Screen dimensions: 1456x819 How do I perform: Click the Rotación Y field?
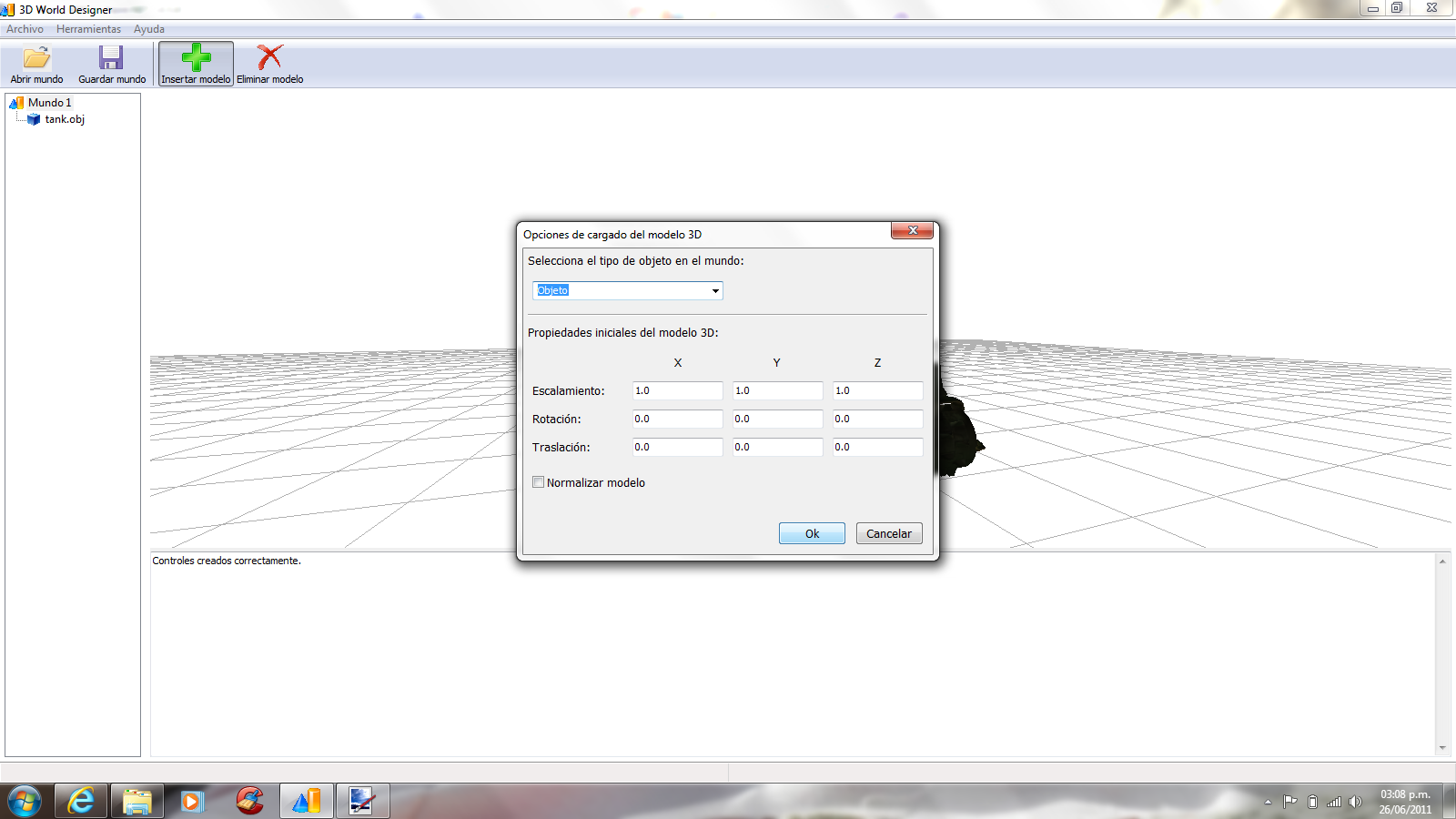(778, 419)
